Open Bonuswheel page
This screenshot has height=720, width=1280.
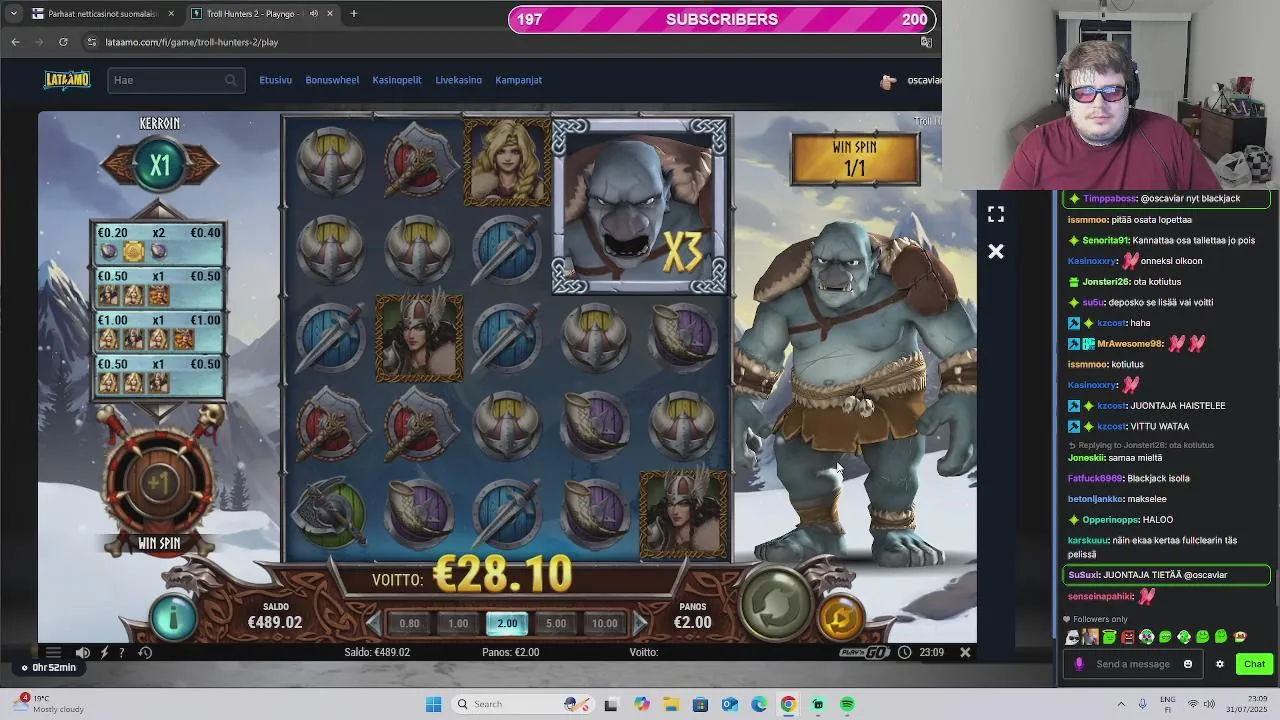click(x=332, y=80)
